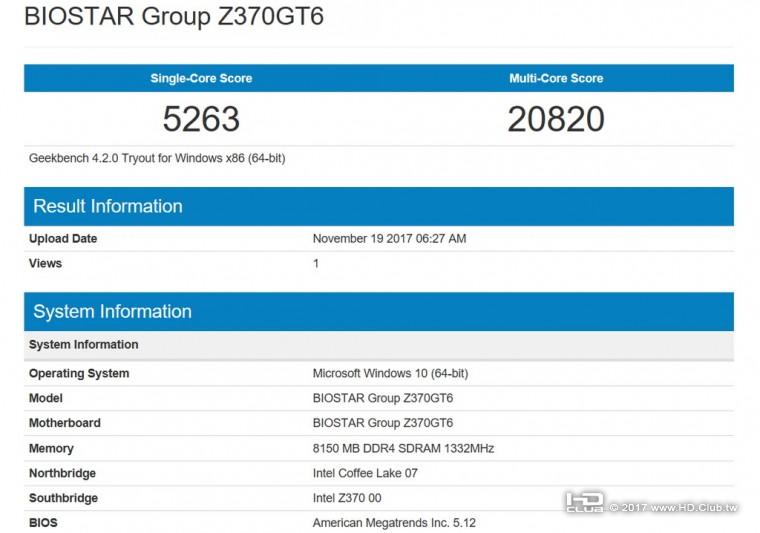Select the Intel Coffee Lake 07 value
760x533 pixels.
tap(365, 473)
